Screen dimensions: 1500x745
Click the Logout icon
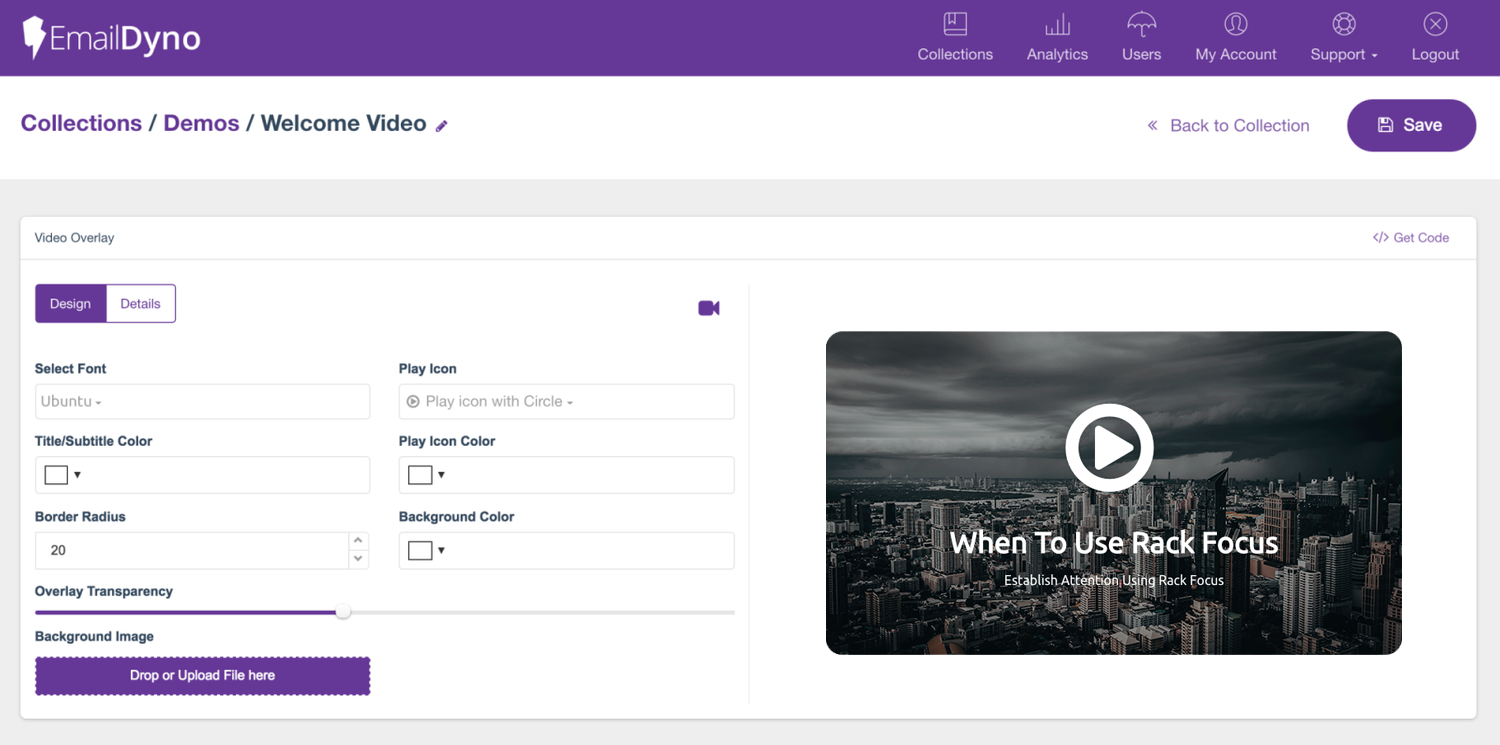point(1435,24)
